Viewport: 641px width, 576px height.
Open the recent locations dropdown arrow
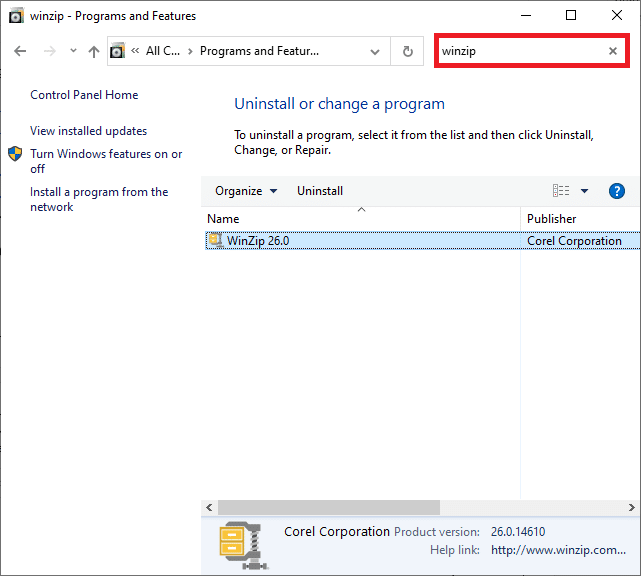click(72, 51)
